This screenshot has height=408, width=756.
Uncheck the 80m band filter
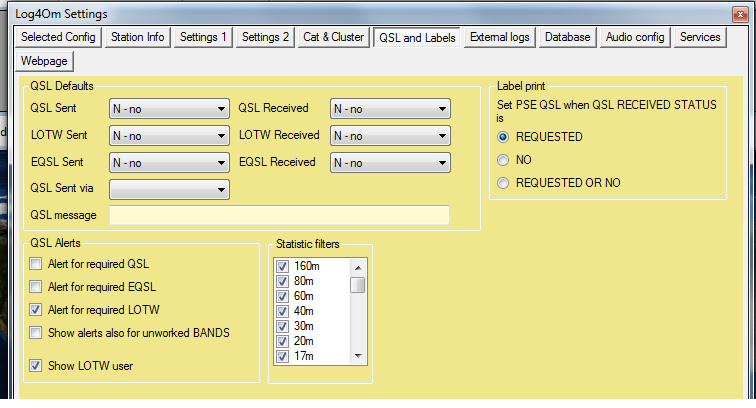283,281
